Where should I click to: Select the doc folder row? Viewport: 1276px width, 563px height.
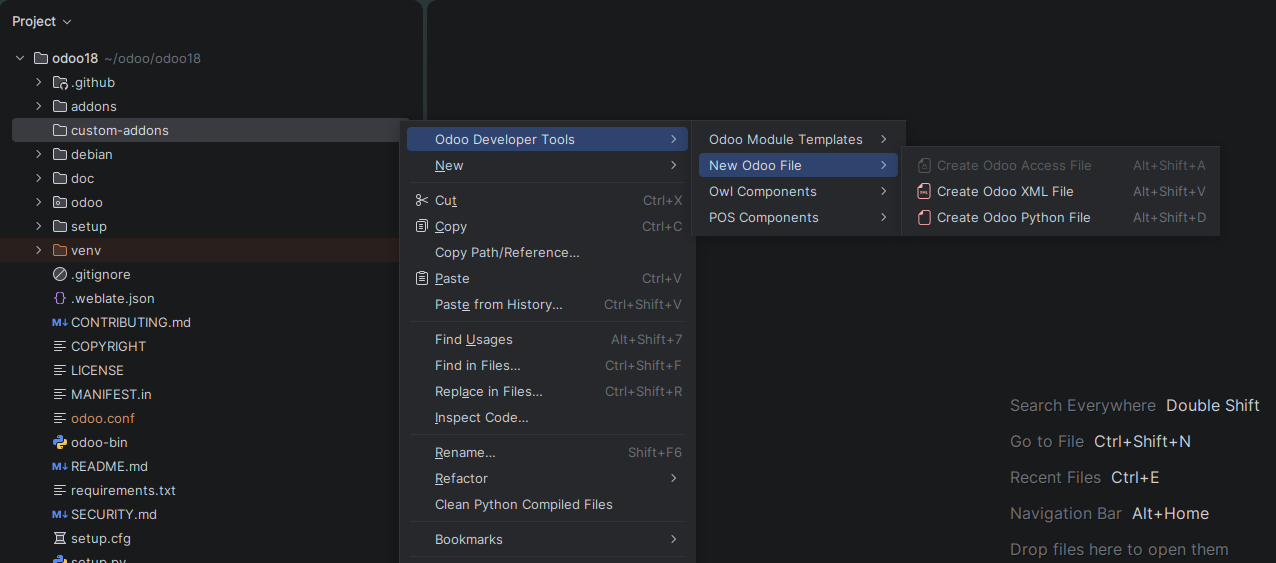point(205,178)
